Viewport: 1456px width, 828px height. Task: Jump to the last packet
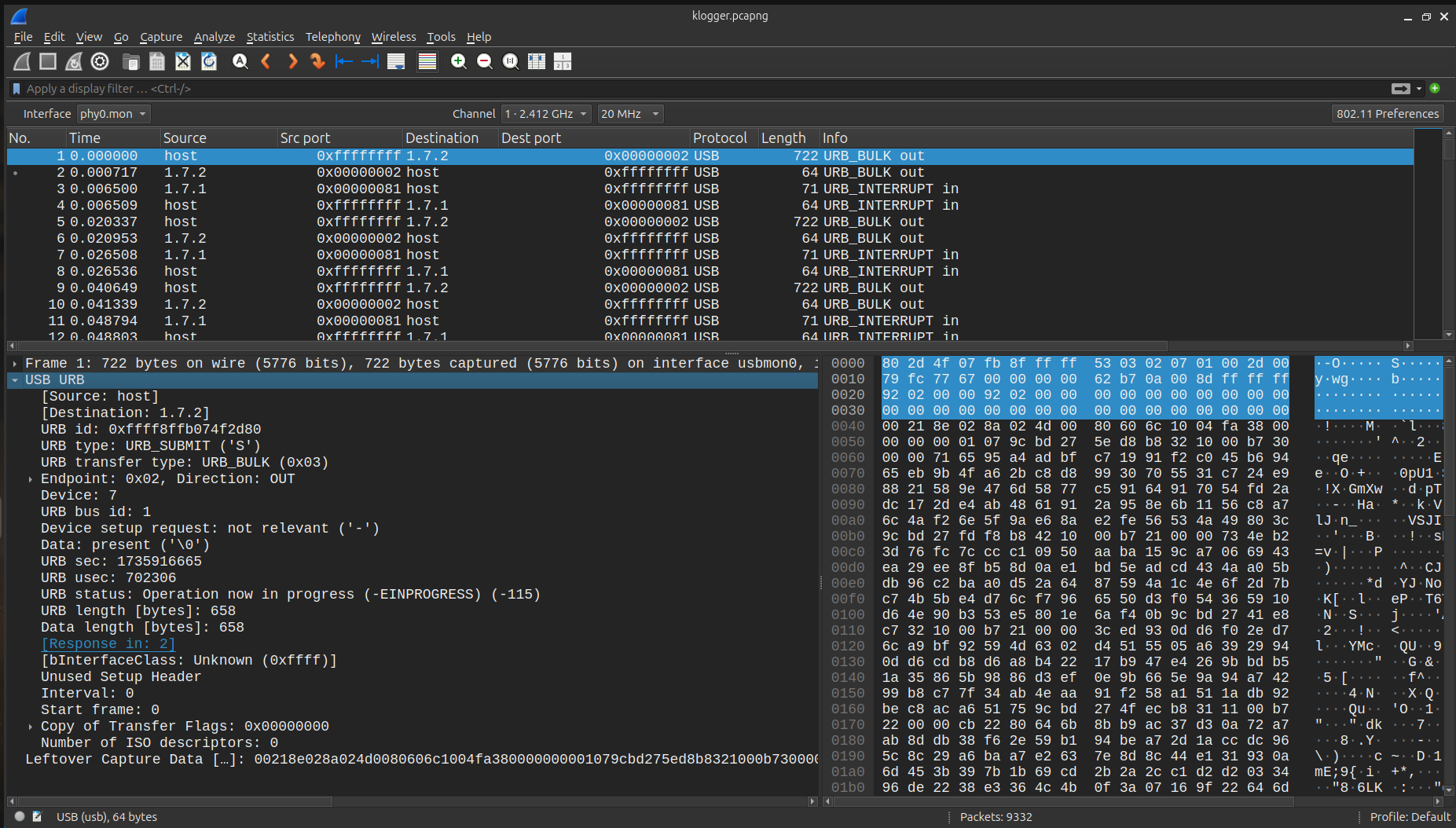[369, 61]
